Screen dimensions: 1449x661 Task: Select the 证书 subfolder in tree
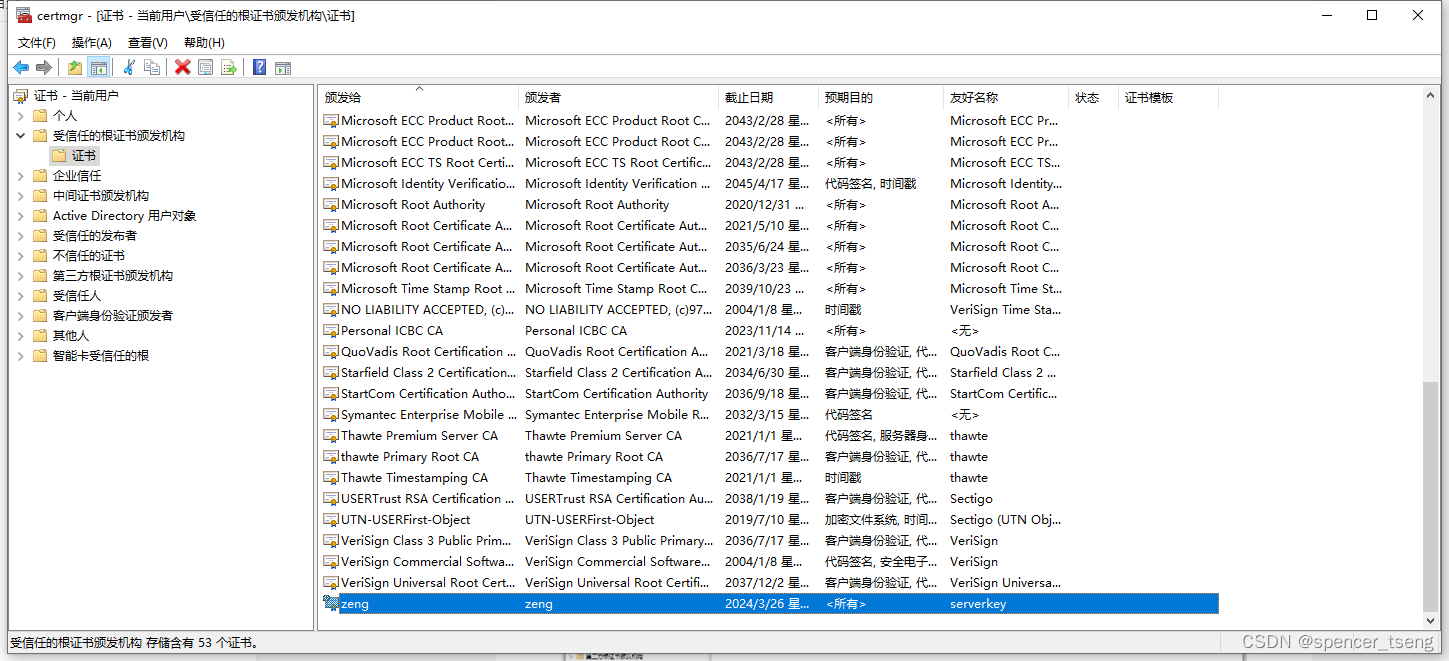point(84,156)
